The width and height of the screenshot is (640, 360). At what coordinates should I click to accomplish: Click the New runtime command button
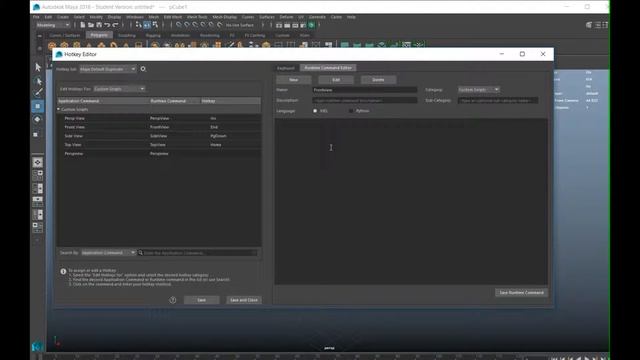pyautogui.click(x=293, y=80)
